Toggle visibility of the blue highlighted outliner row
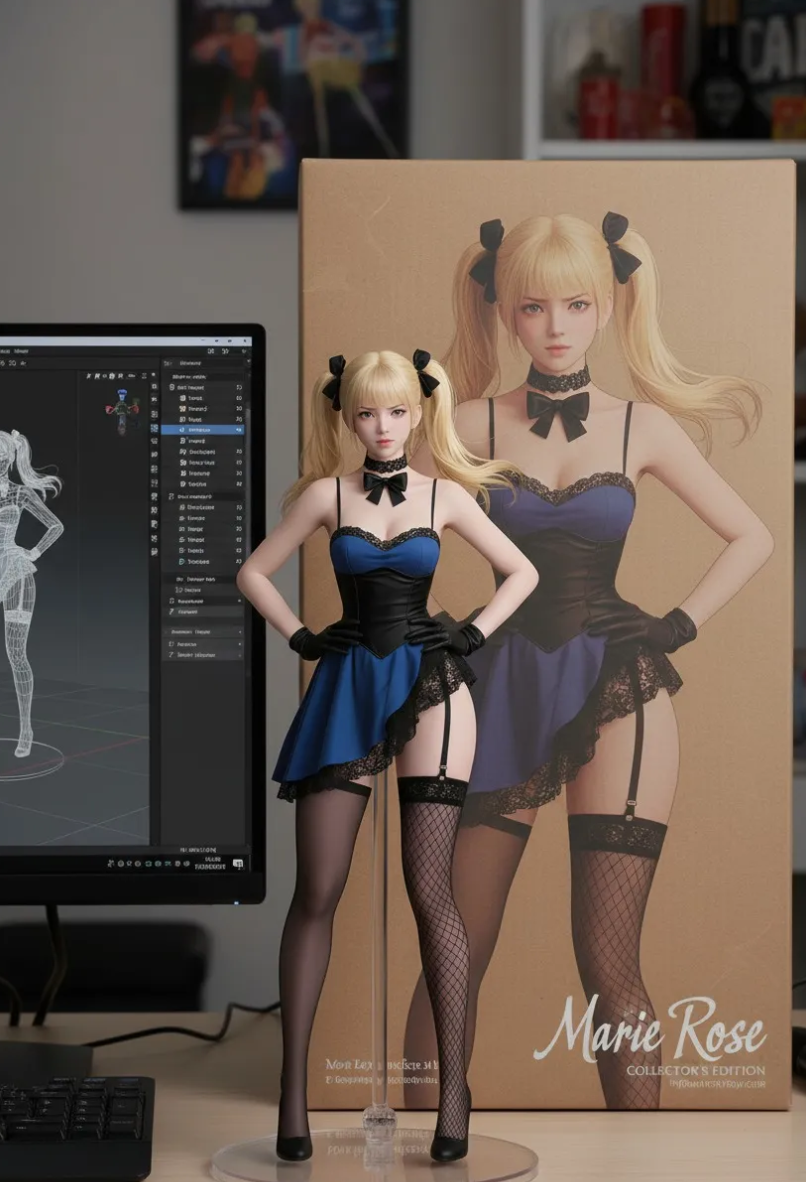The image size is (806, 1182). [239, 429]
